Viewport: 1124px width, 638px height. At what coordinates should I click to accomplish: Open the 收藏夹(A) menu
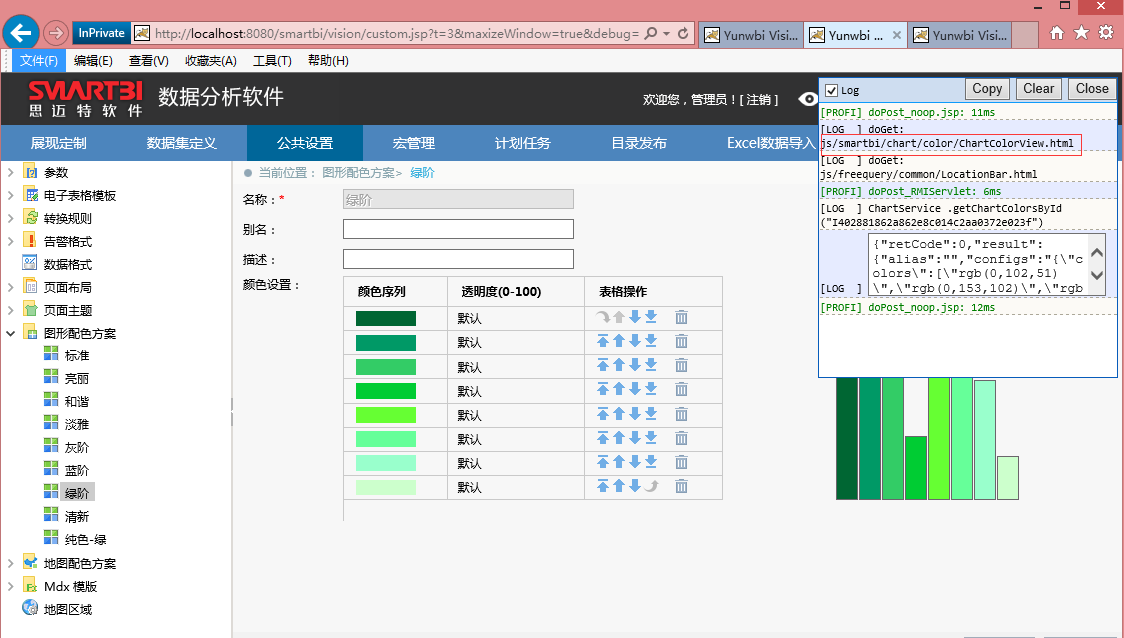coord(211,61)
